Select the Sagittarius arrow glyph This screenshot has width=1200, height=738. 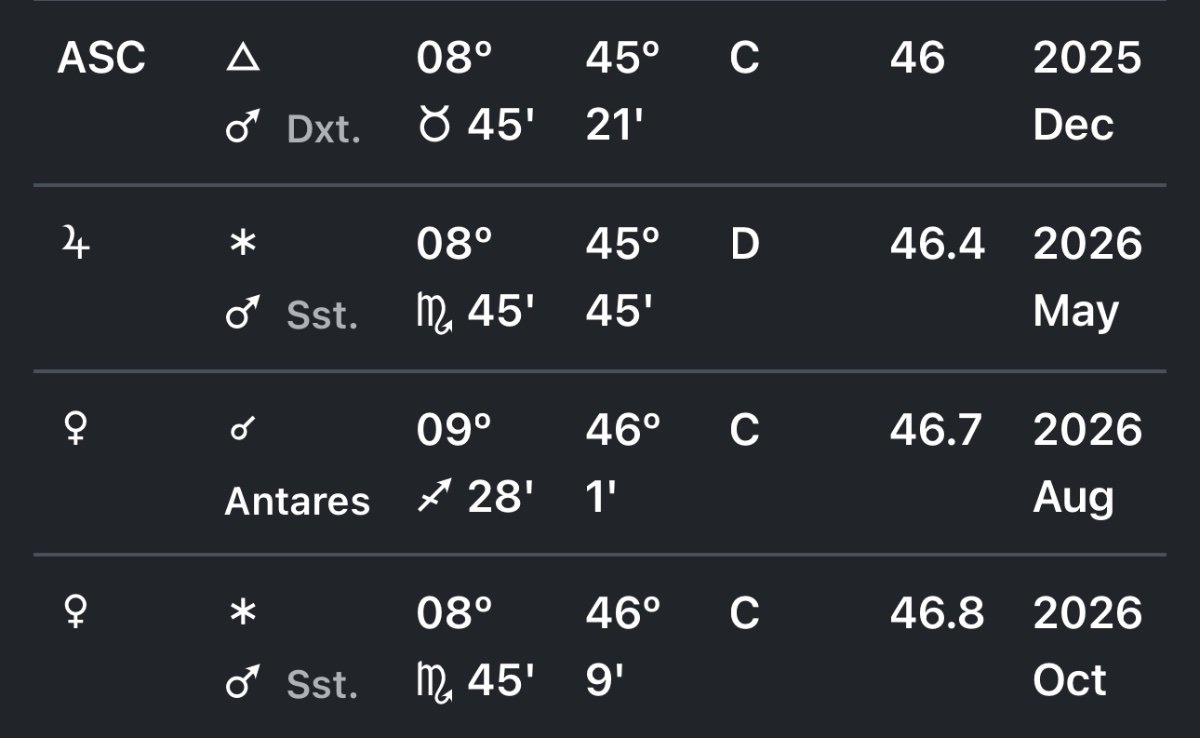click(435, 497)
